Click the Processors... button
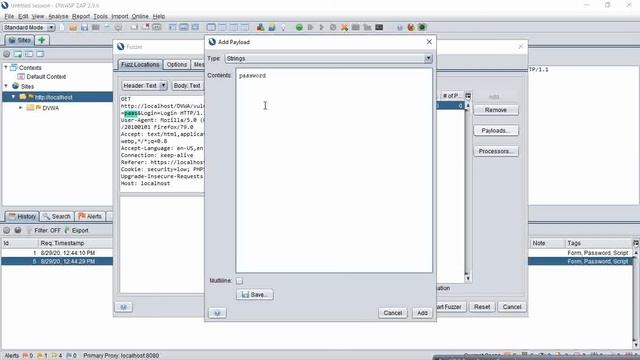The width and height of the screenshot is (640, 360). pos(496,151)
